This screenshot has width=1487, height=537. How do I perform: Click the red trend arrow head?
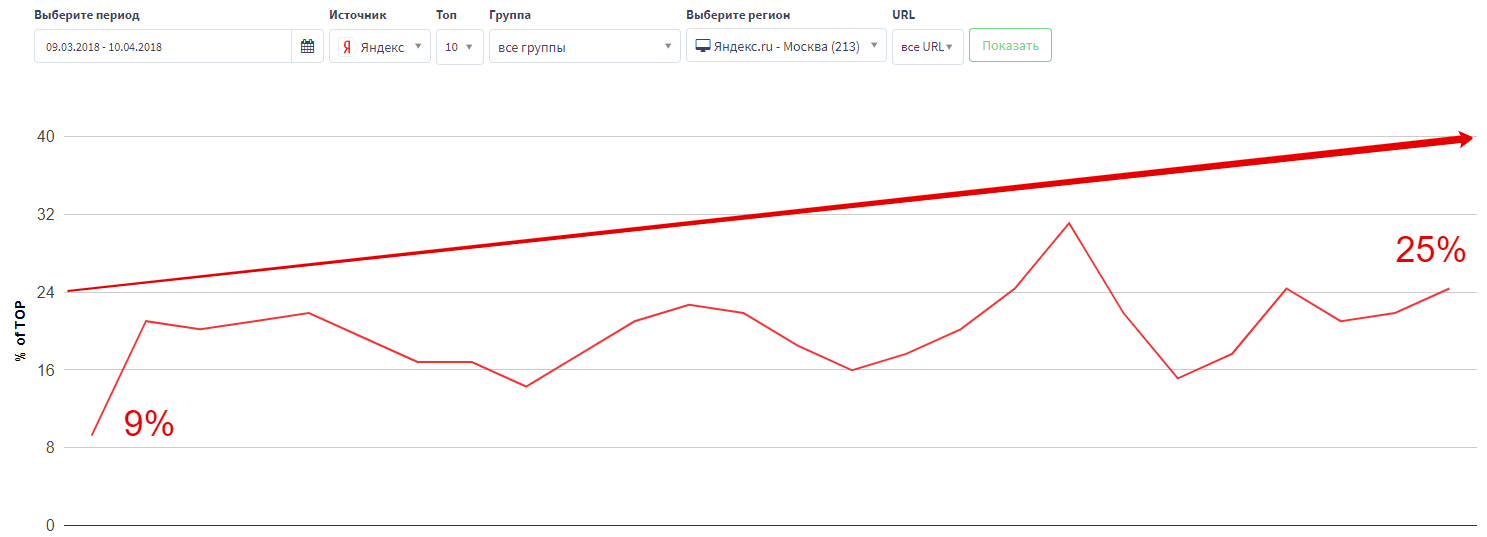click(x=1465, y=139)
